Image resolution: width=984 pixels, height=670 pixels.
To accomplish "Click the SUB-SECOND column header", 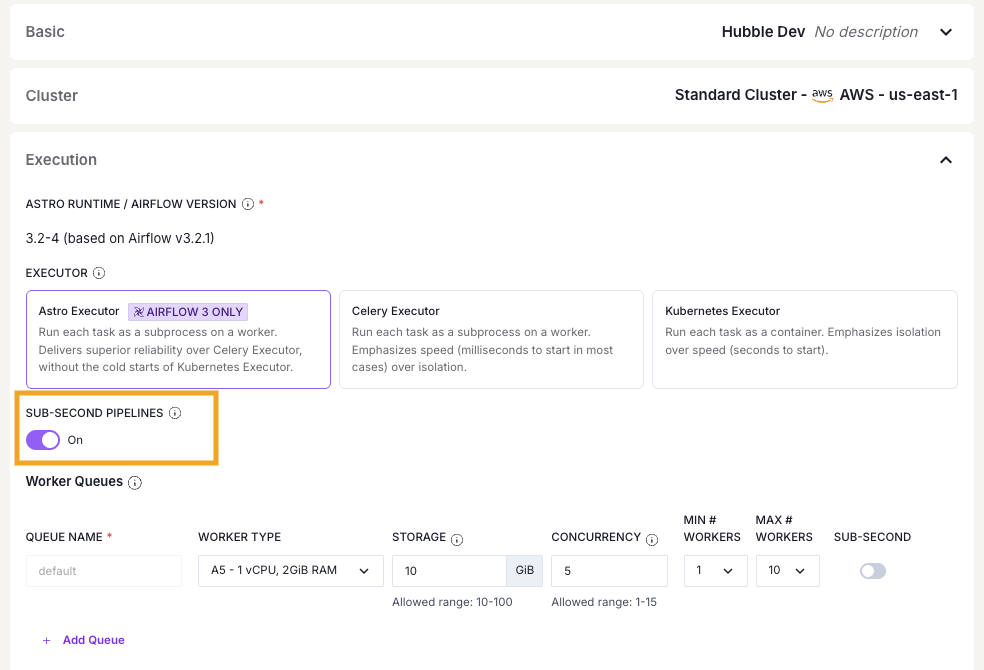I will click(872, 537).
